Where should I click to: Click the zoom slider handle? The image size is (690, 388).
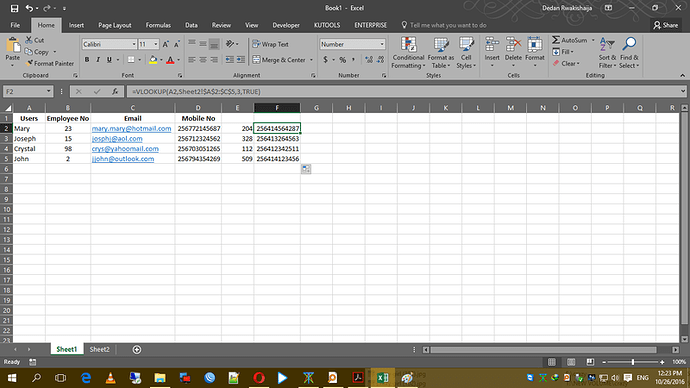coord(633,362)
